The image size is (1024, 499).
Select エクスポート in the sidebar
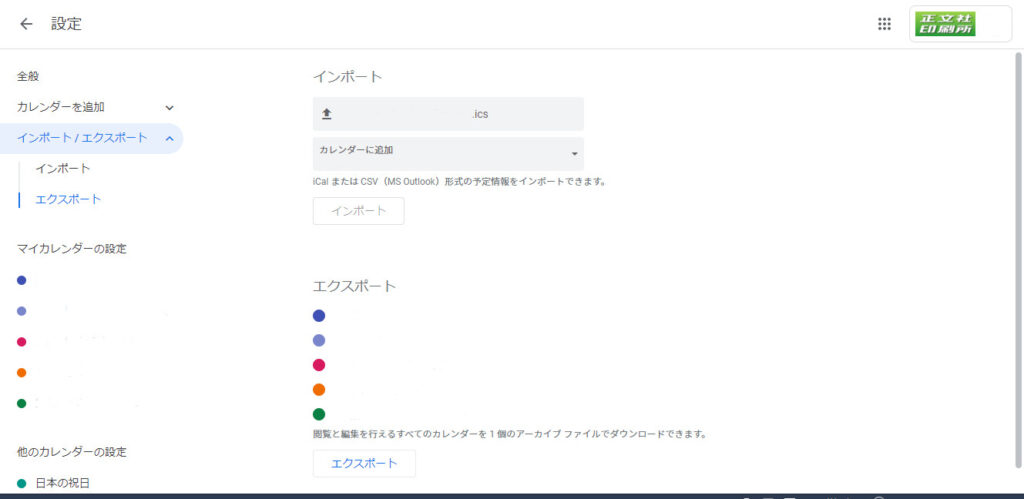[x=68, y=199]
